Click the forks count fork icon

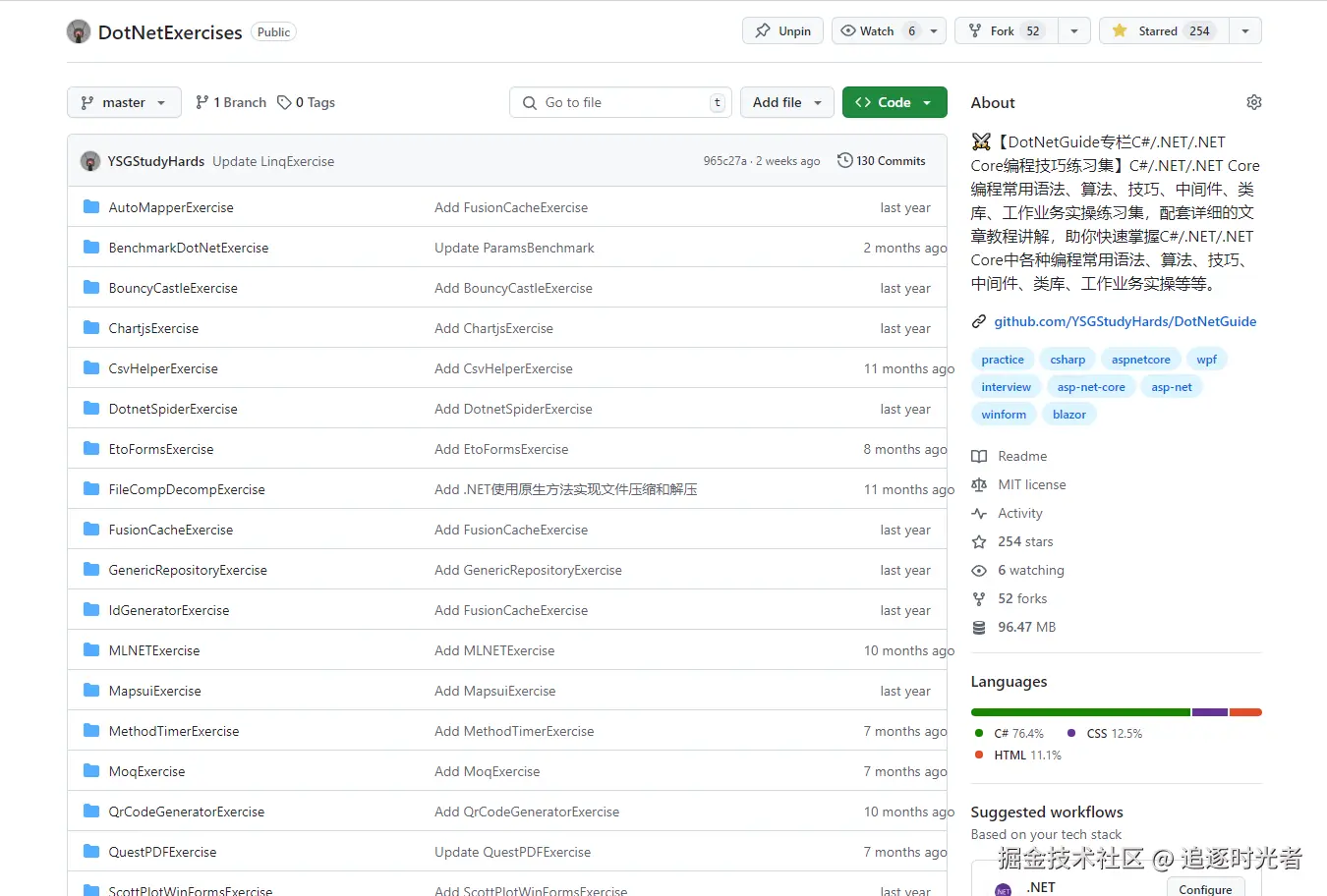(979, 598)
